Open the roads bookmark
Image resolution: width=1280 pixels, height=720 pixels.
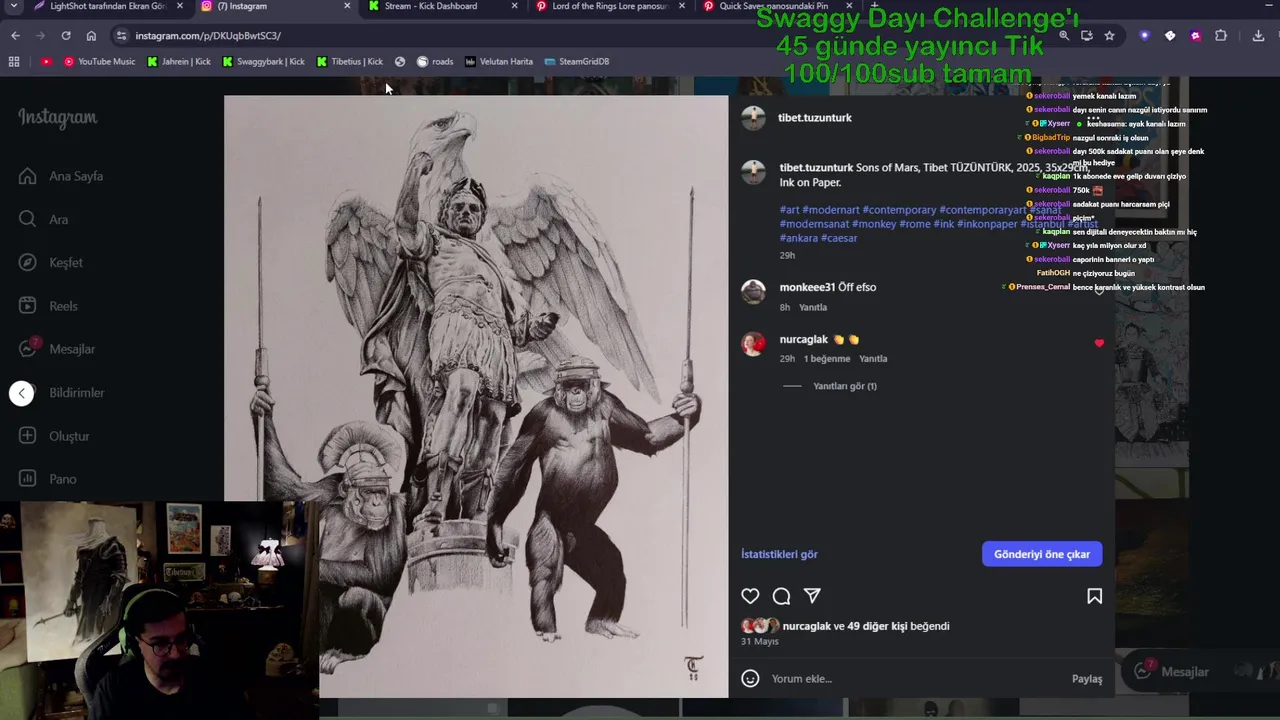435,61
